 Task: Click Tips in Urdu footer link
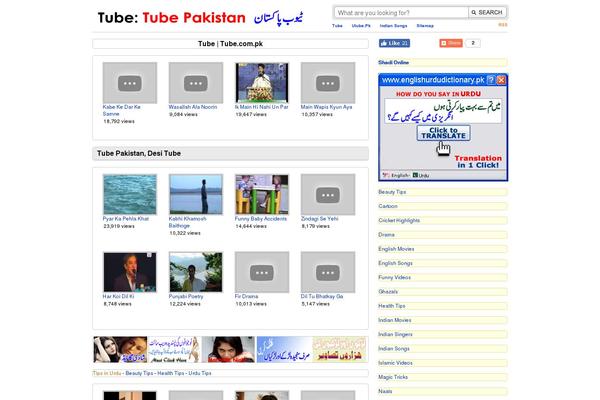tap(107, 373)
